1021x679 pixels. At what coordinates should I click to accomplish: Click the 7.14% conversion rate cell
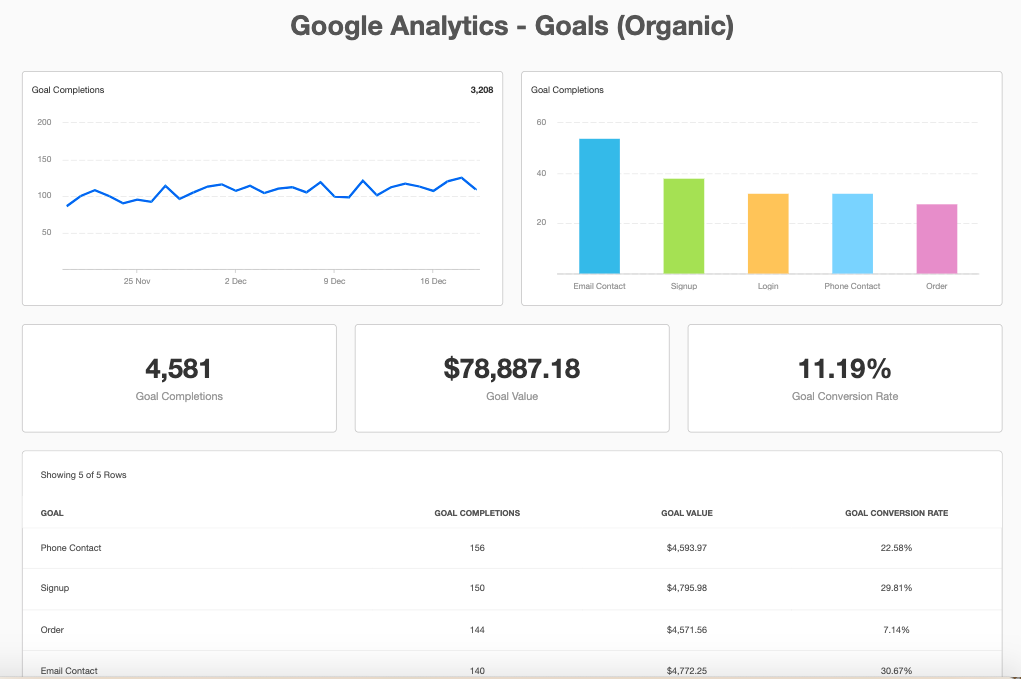pos(897,630)
